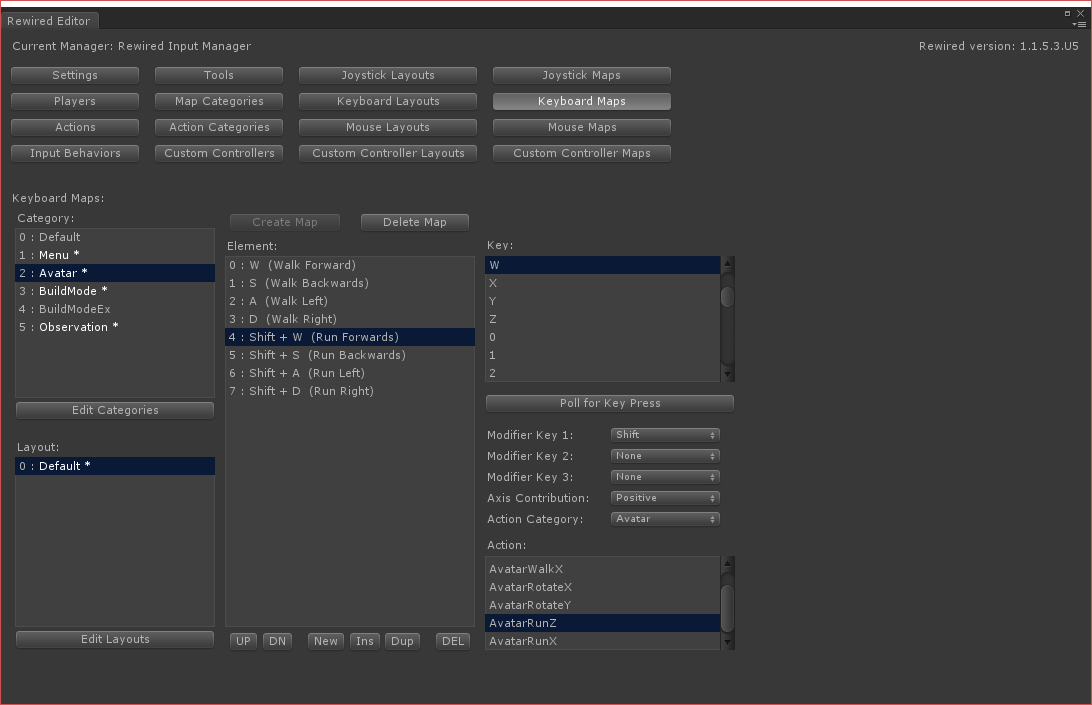Open the Custom Controllers panel
The width and height of the screenshot is (1092, 705).
[218, 153]
